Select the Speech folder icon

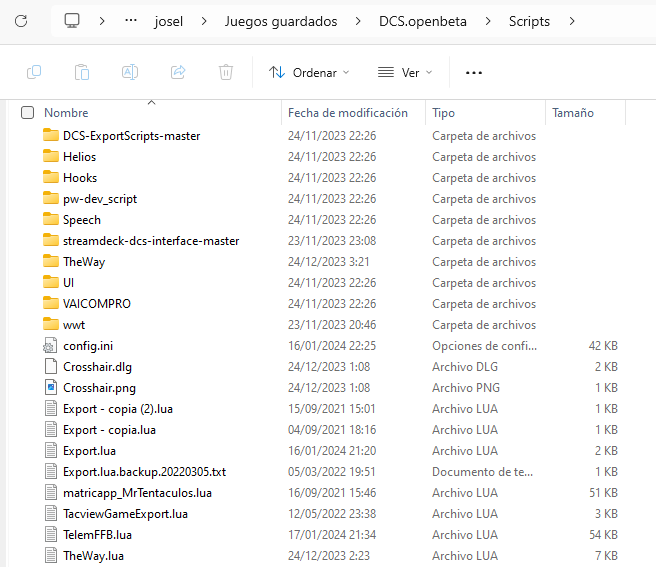(51, 219)
